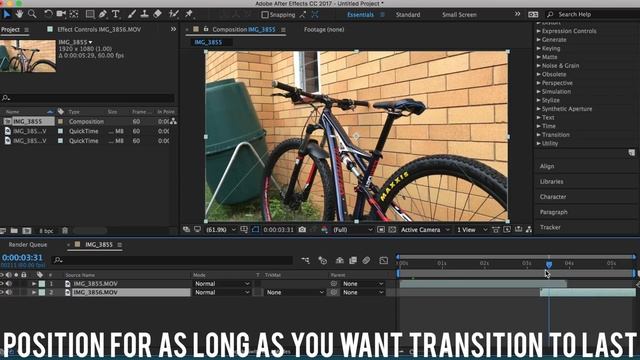The image size is (640, 360).
Task: Expand IMG_3856.MOV layer properties
Action: point(34,292)
